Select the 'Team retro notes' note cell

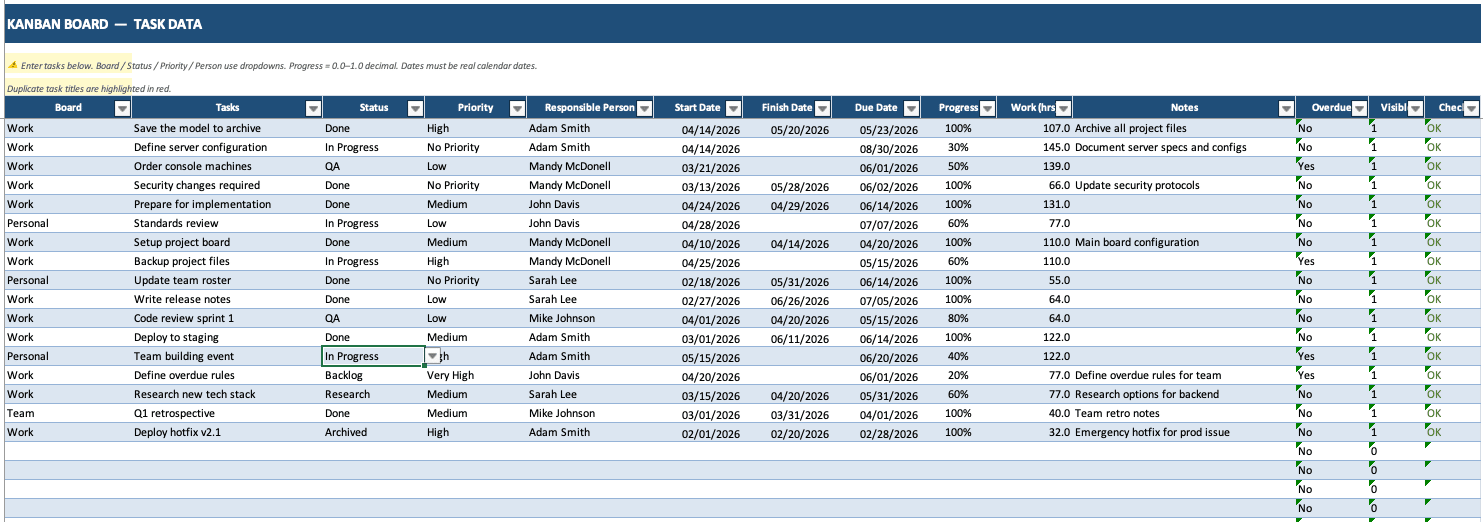click(1184, 413)
